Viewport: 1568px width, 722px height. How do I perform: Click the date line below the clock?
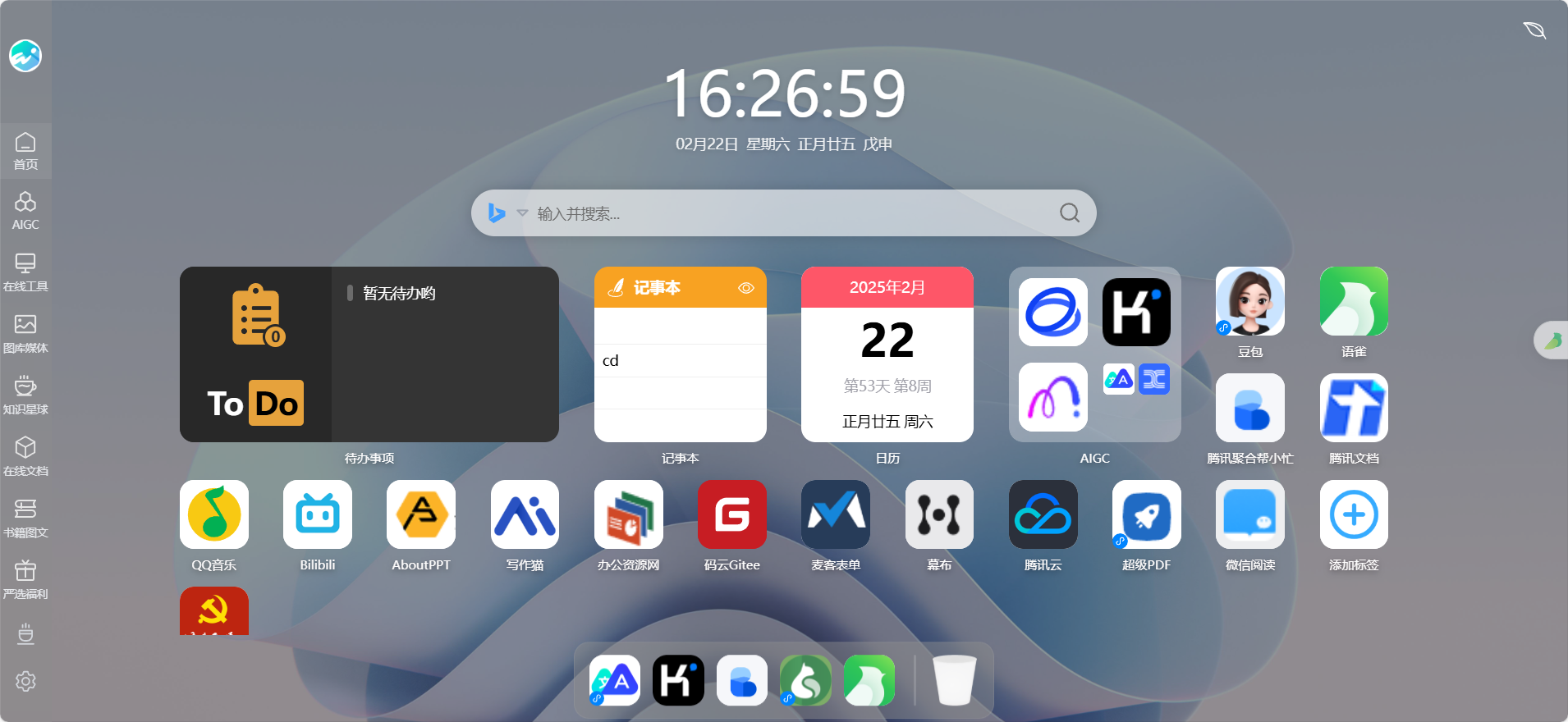784,144
